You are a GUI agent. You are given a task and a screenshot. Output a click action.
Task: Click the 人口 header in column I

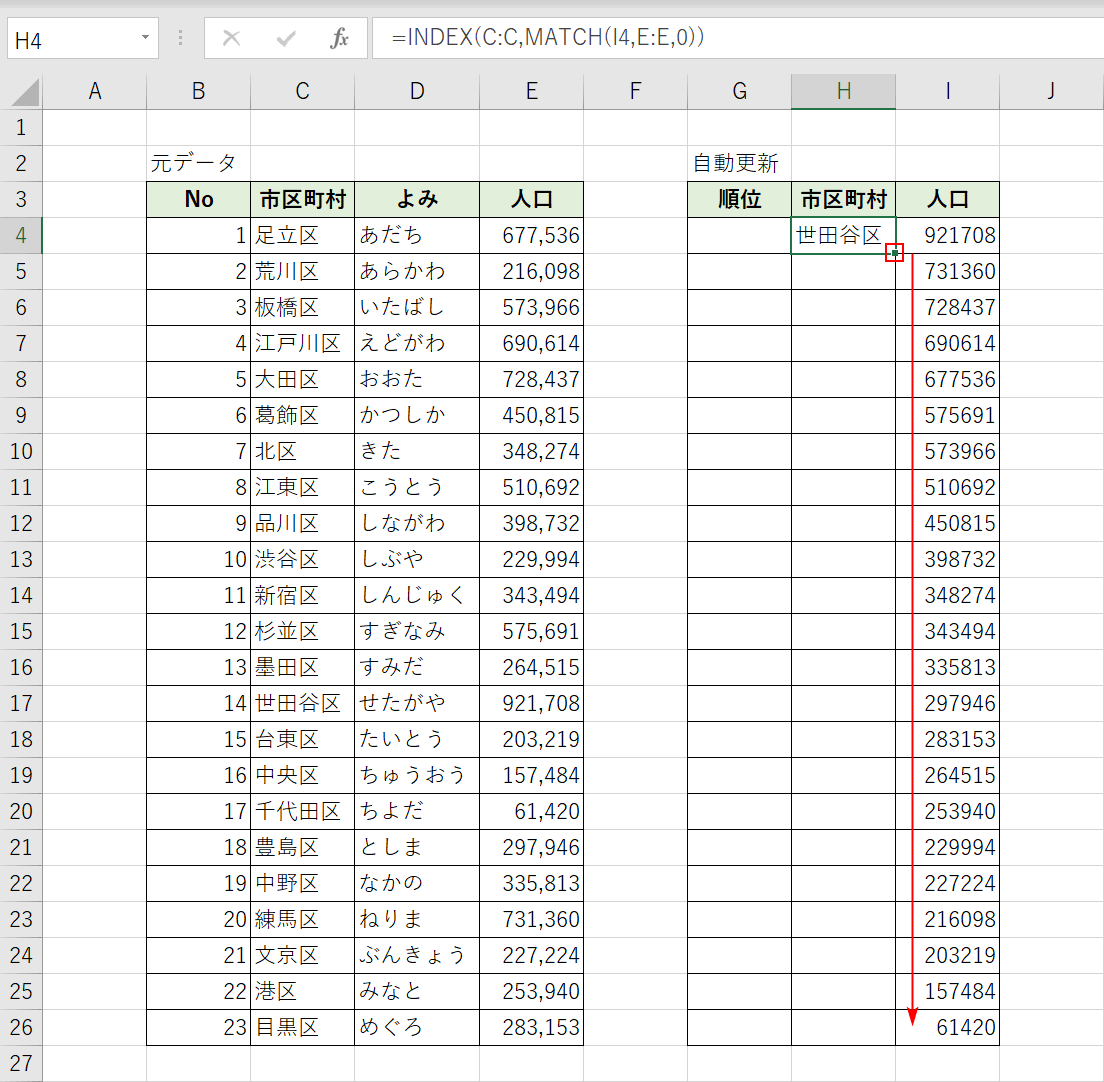pos(948,199)
